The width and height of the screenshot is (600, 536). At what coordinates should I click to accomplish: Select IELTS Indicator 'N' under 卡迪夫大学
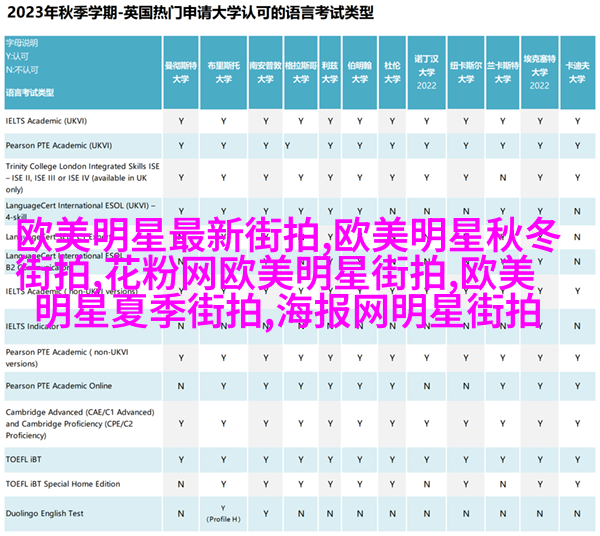pyautogui.click(x=577, y=326)
